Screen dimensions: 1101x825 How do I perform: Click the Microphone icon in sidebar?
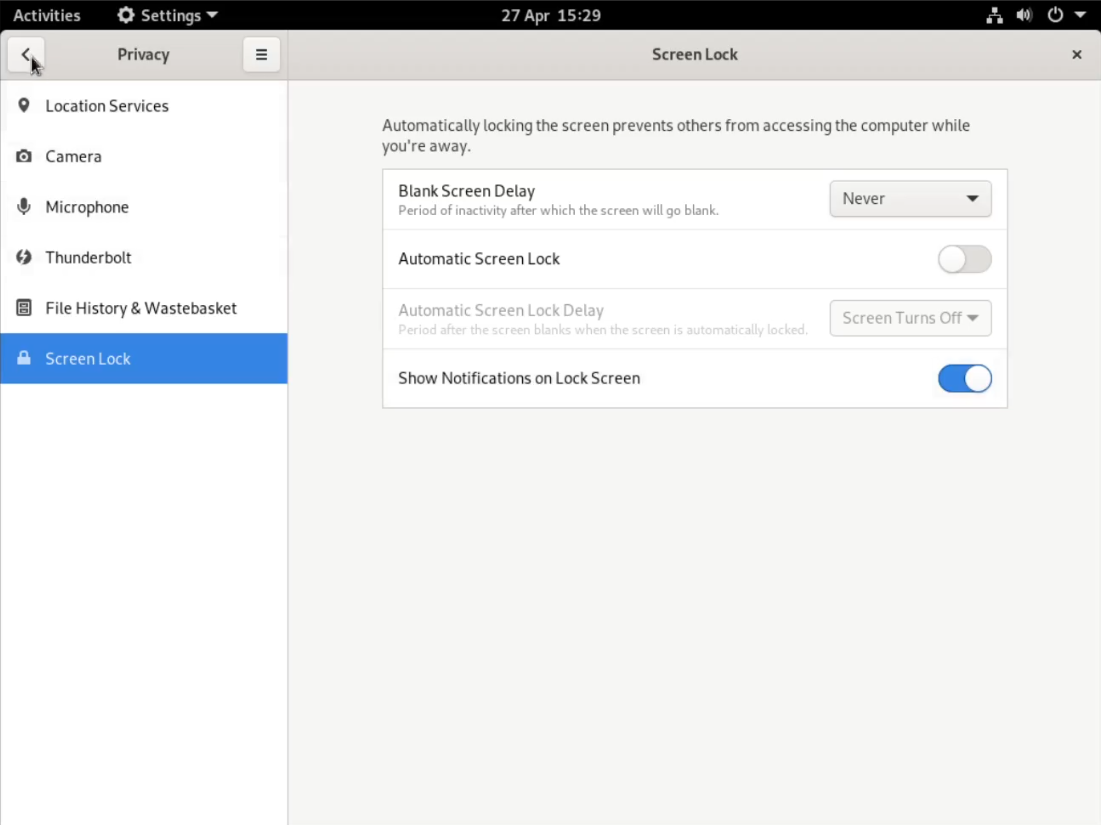tap(24, 207)
